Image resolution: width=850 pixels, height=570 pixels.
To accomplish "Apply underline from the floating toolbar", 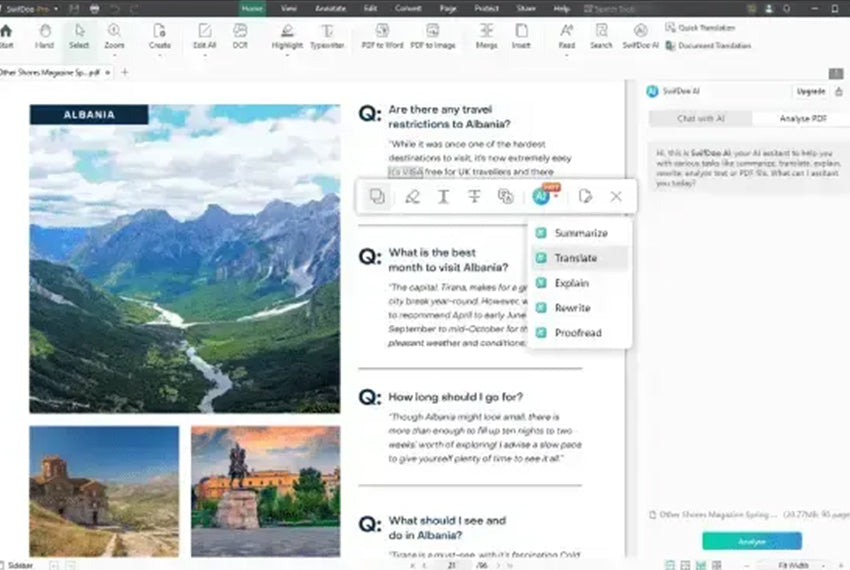I will click(443, 197).
